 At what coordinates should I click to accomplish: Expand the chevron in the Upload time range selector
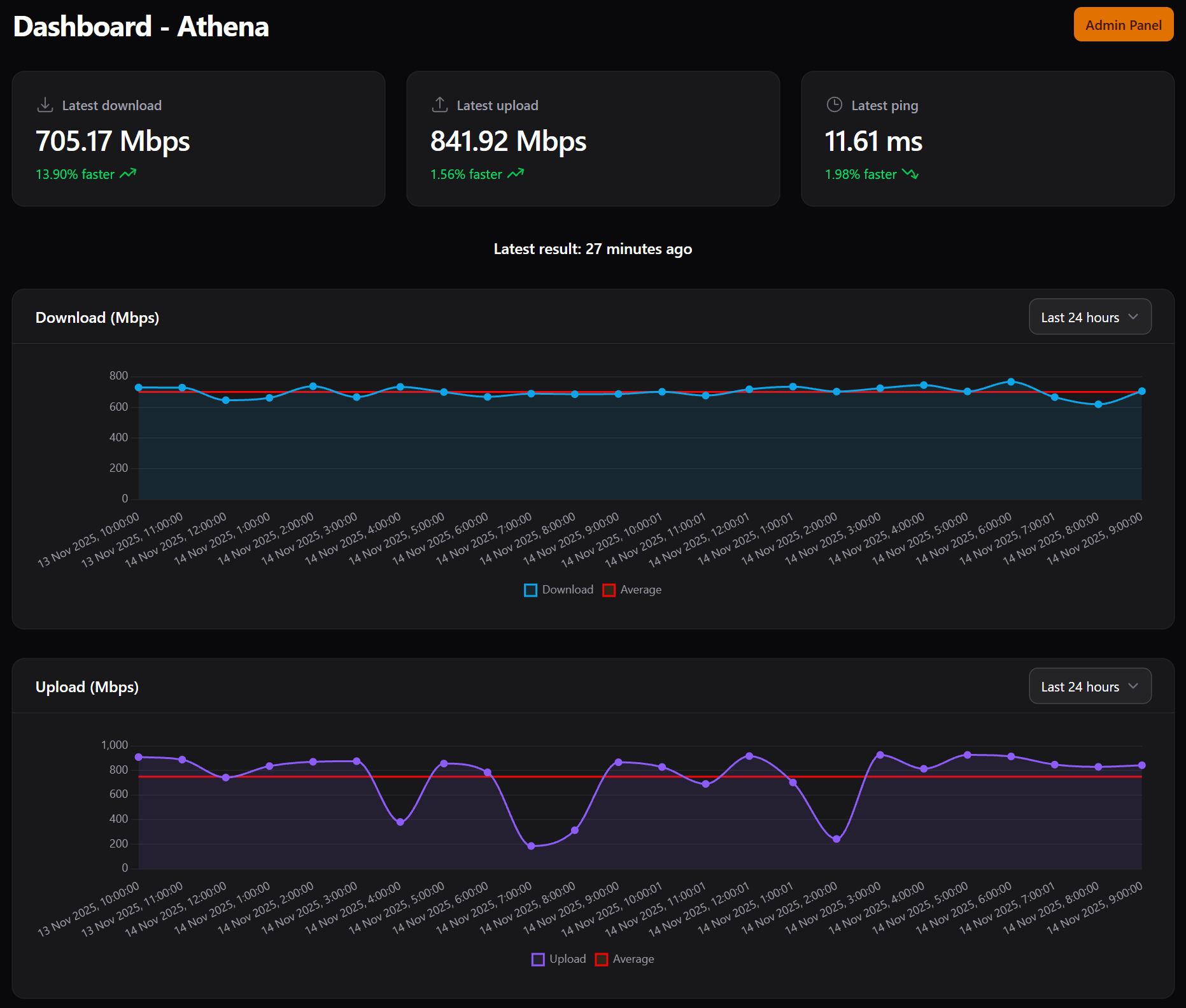tap(1133, 686)
